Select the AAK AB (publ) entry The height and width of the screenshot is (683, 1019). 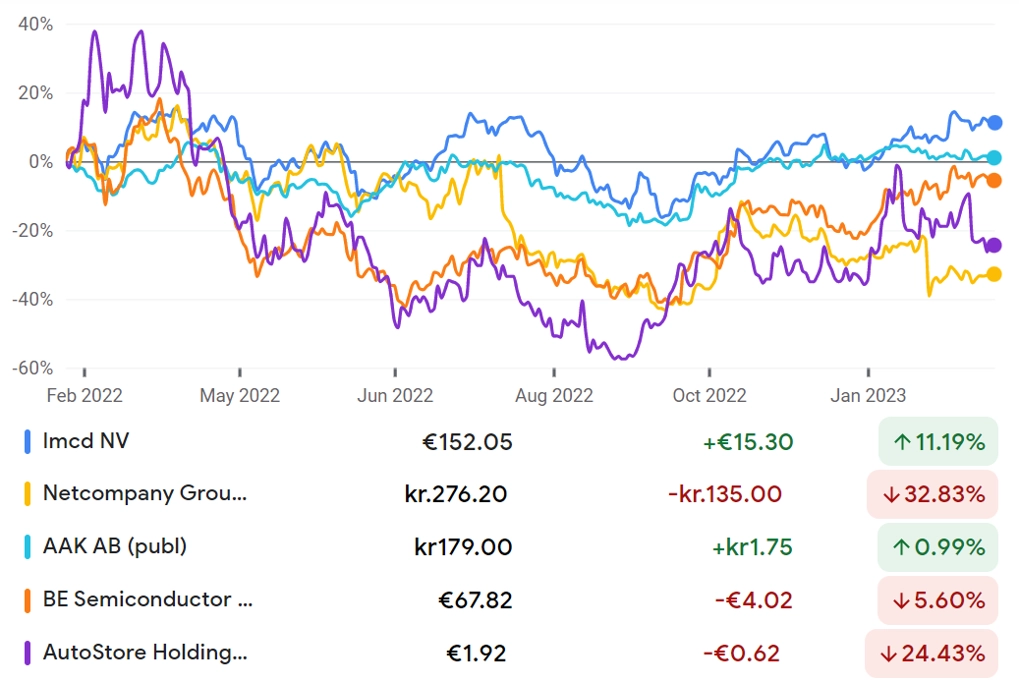tap(510, 547)
